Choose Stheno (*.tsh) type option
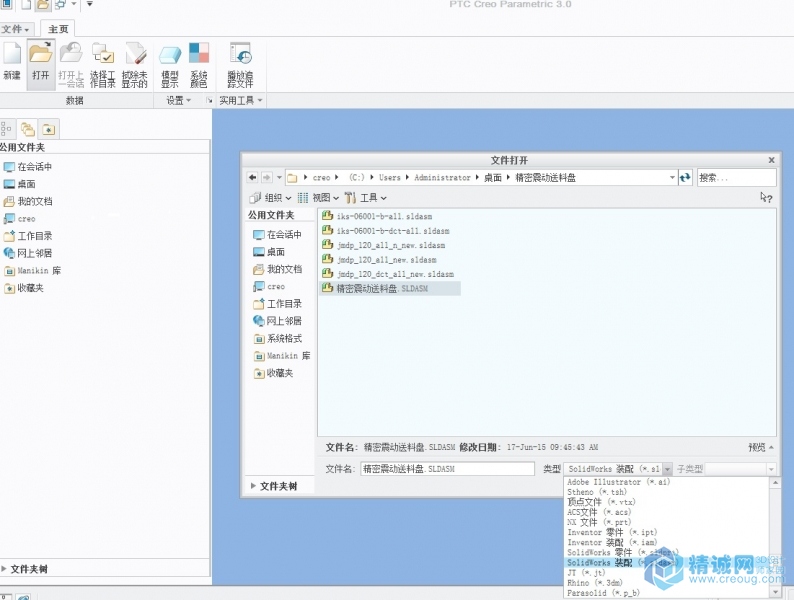794x600 pixels. pyautogui.click(x=597, y=492)
